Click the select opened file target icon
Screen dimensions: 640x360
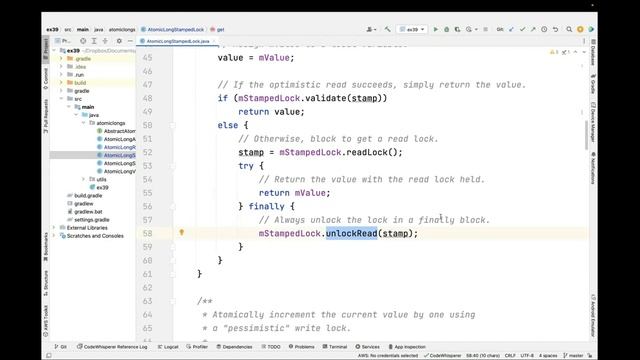coord(83,41)
